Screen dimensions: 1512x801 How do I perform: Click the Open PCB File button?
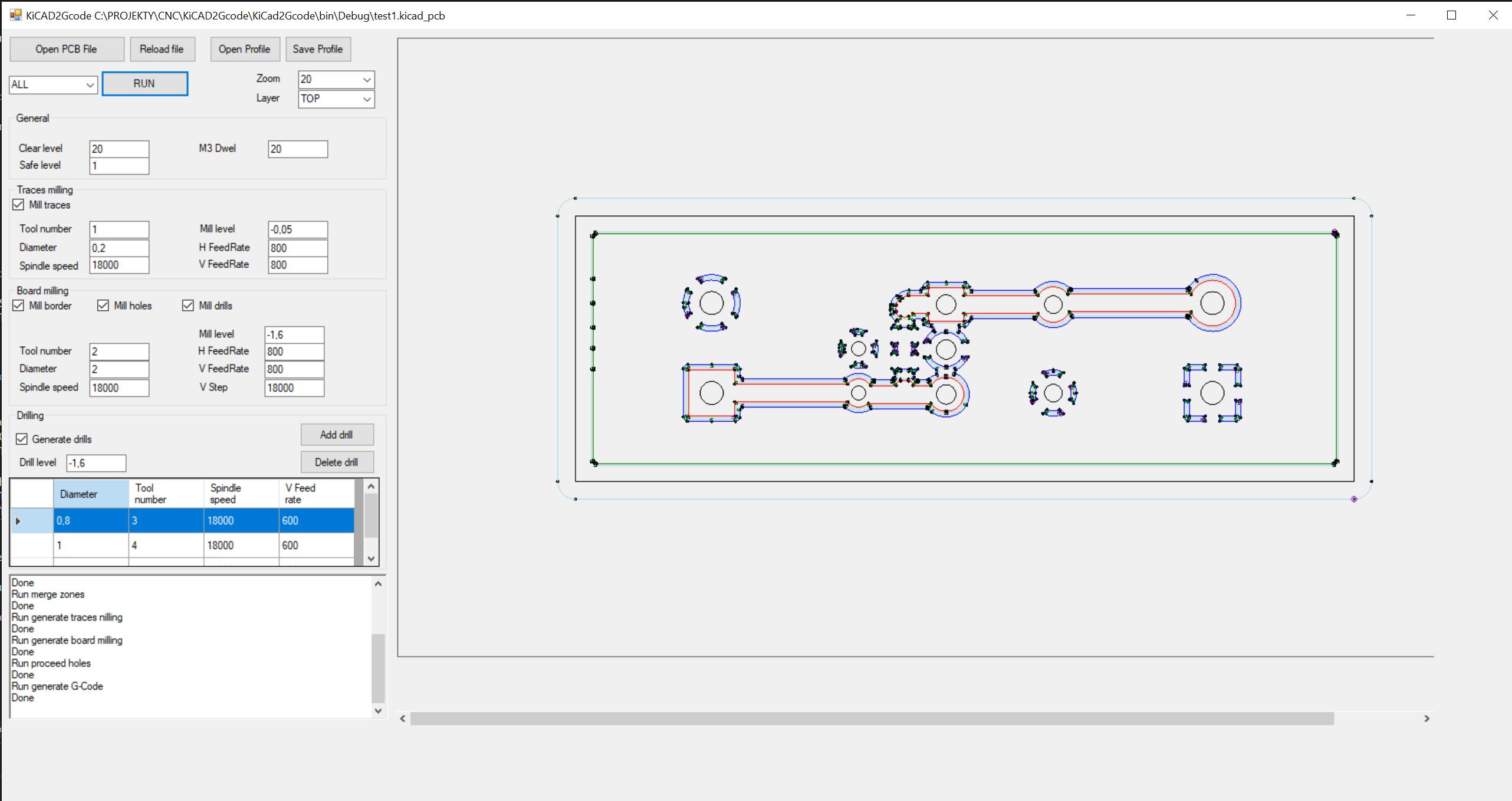pyautogui.click(x=67, y=49)
